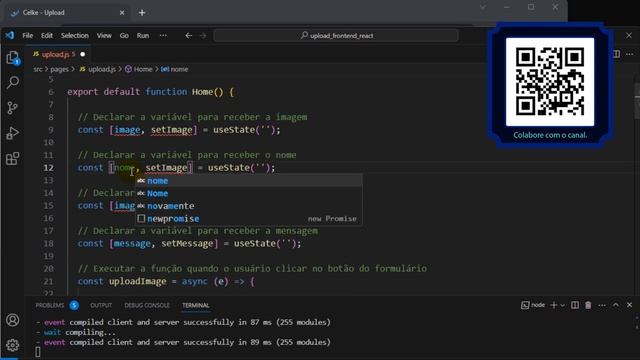Open the browser tab search chevron
Screen dimensions: 640x360
click(483, 7)
